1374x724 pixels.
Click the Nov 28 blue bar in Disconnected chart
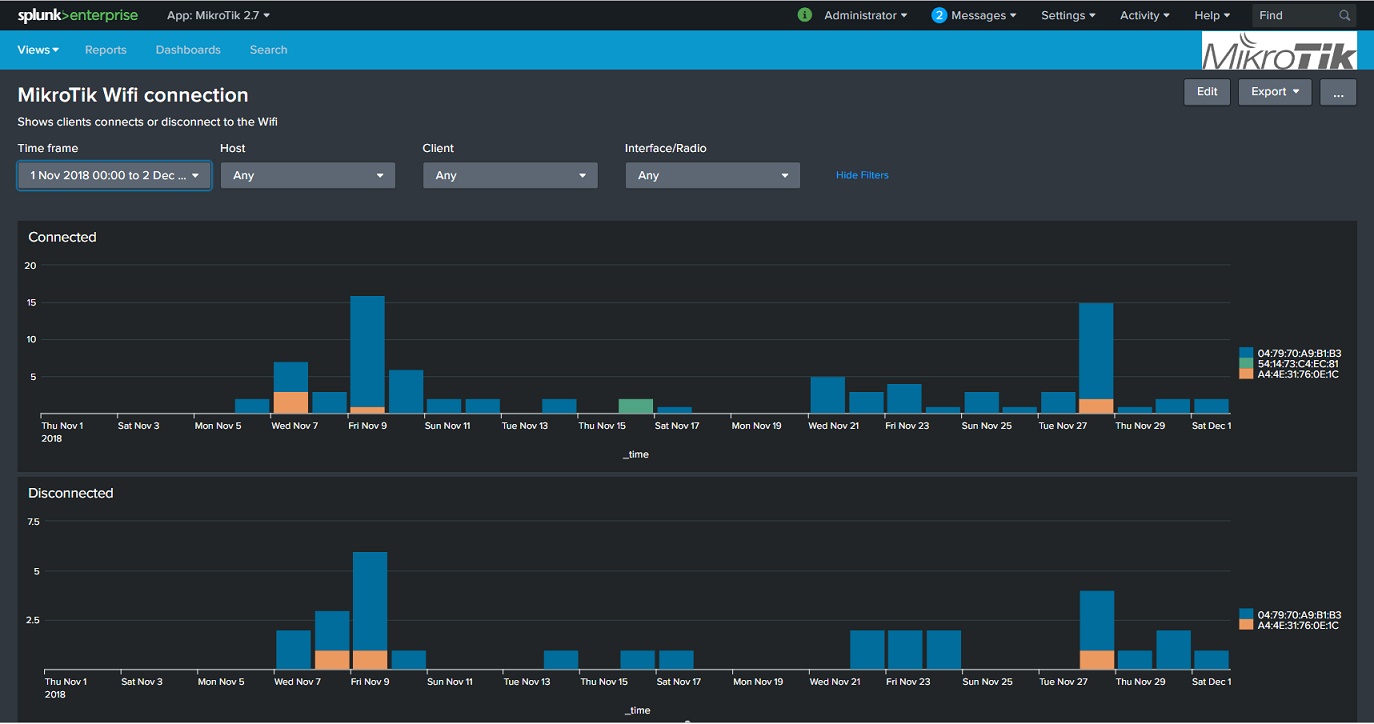click(x=1097, y=621)
